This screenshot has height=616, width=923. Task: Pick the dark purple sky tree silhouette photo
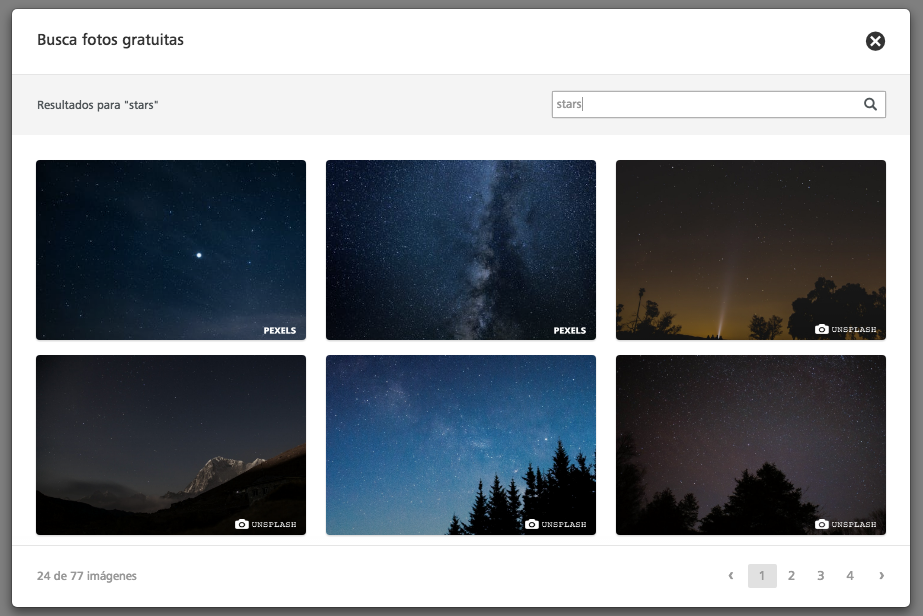[751, 445]
